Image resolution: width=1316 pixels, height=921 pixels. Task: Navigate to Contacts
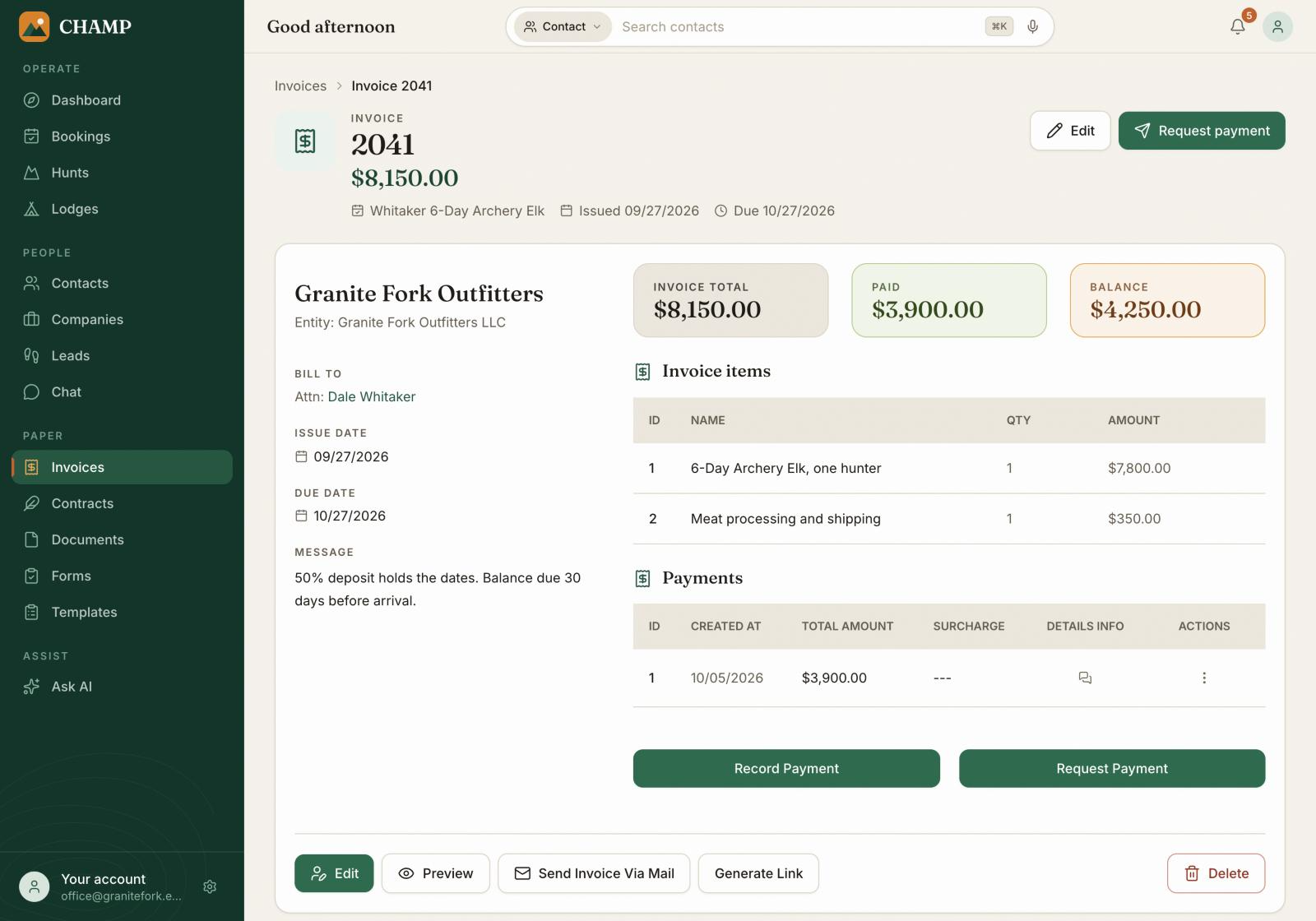point(122,283)
